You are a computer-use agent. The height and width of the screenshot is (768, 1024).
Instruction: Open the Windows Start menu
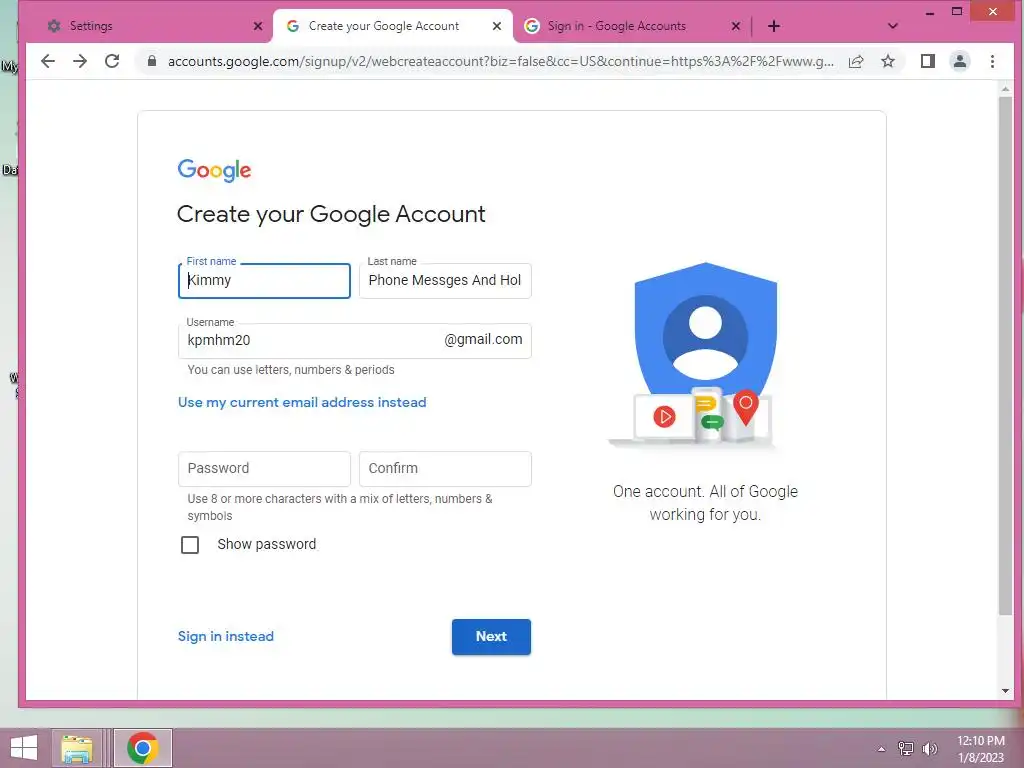[24, 748]
